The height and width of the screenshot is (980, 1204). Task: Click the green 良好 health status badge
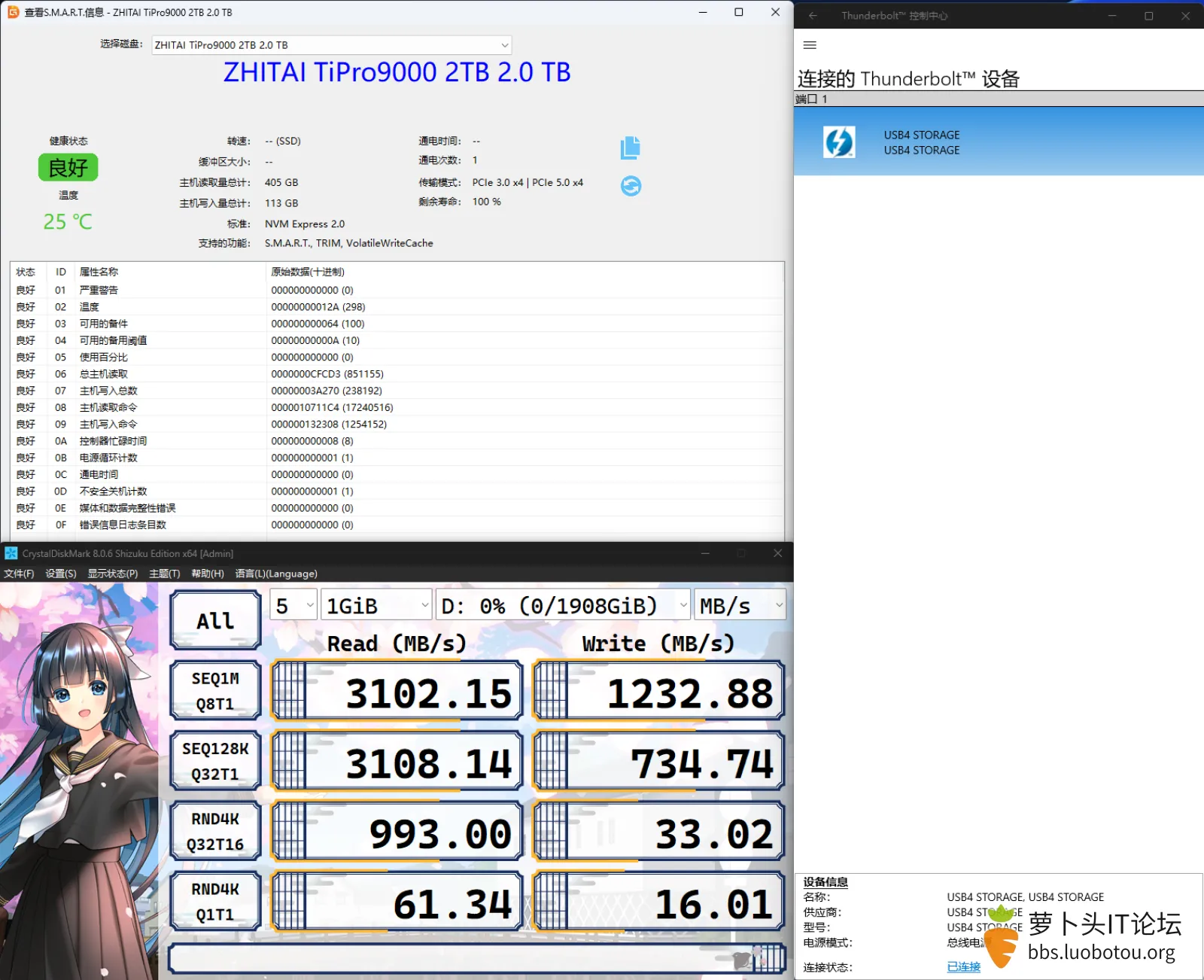pyautogui.click(x=68, y=168)
